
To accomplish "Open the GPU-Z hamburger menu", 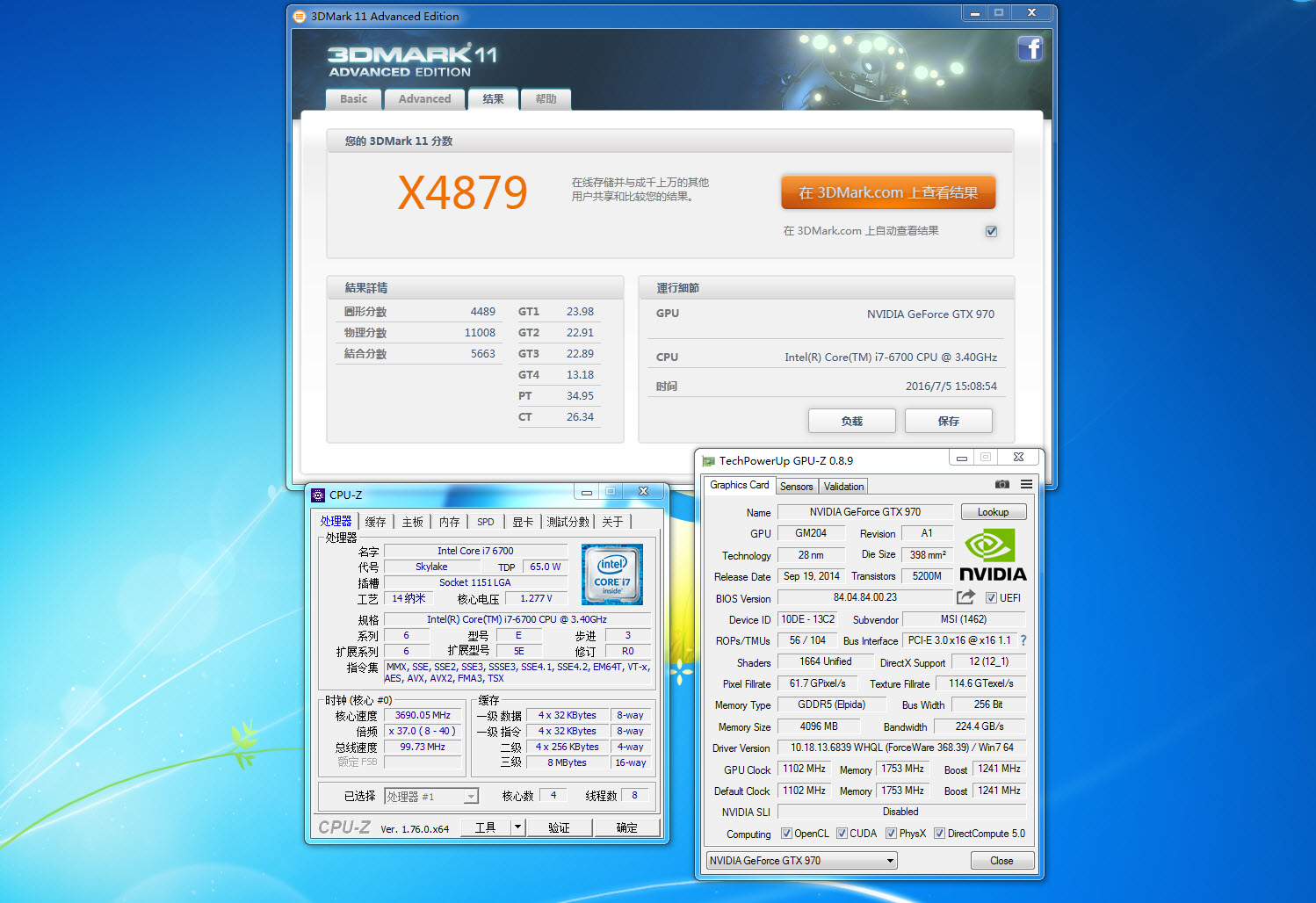I will tap(1026, 484).
